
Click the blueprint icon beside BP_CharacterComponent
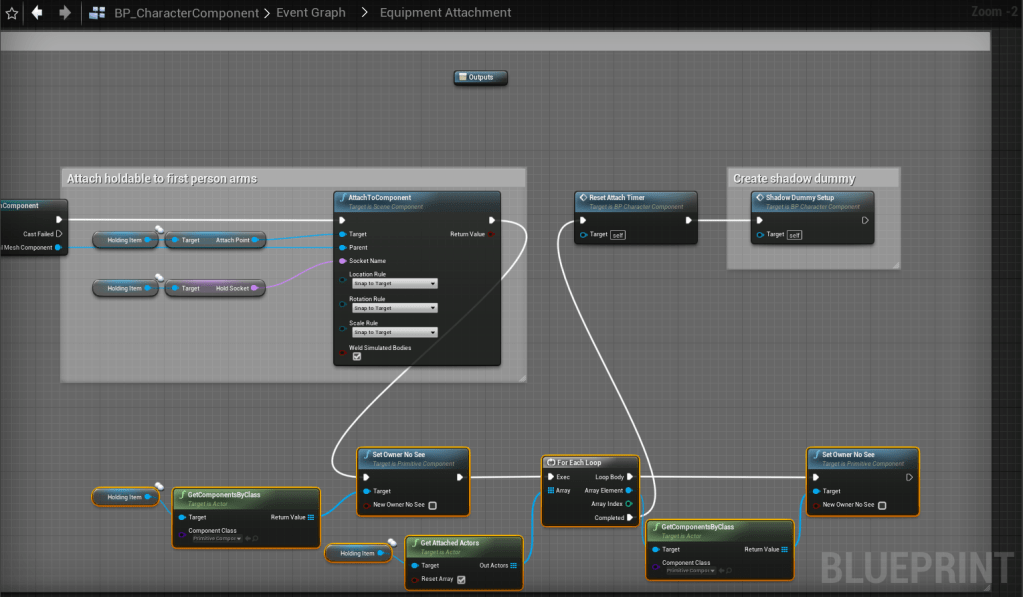click(98, 13)
